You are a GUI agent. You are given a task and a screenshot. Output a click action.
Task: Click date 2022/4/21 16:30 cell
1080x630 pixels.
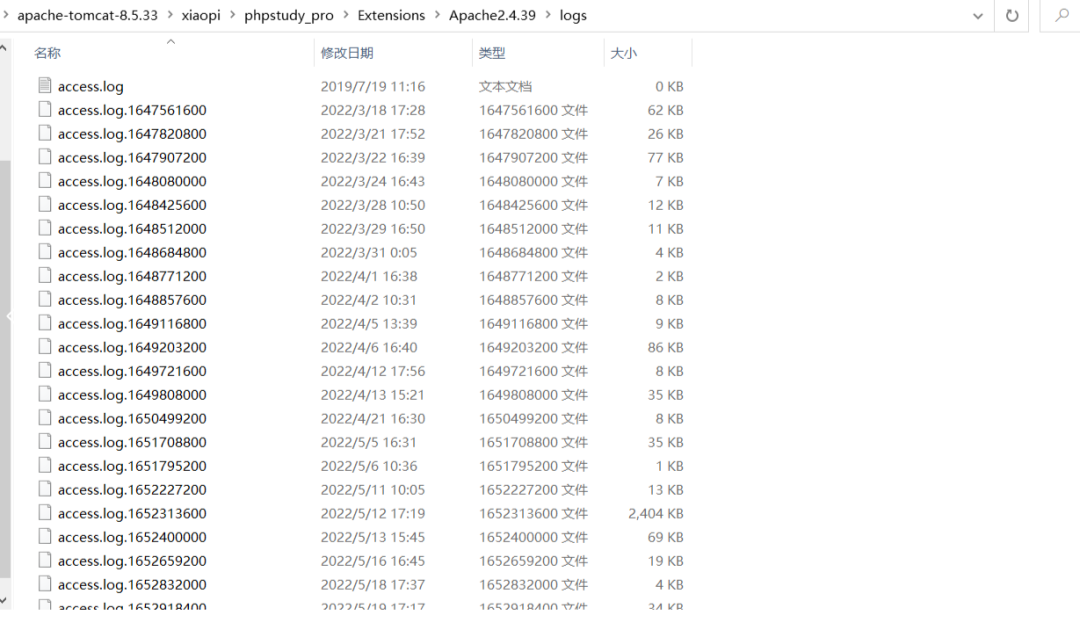tap(373, 419)
